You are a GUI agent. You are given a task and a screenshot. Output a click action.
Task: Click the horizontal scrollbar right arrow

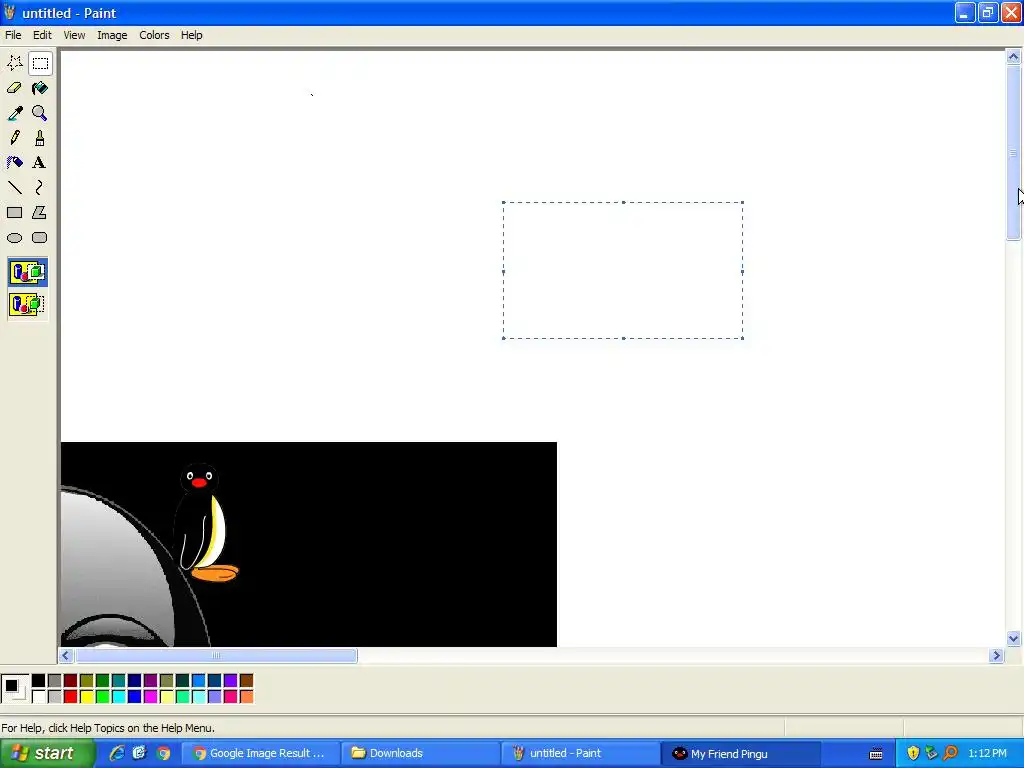996,656
